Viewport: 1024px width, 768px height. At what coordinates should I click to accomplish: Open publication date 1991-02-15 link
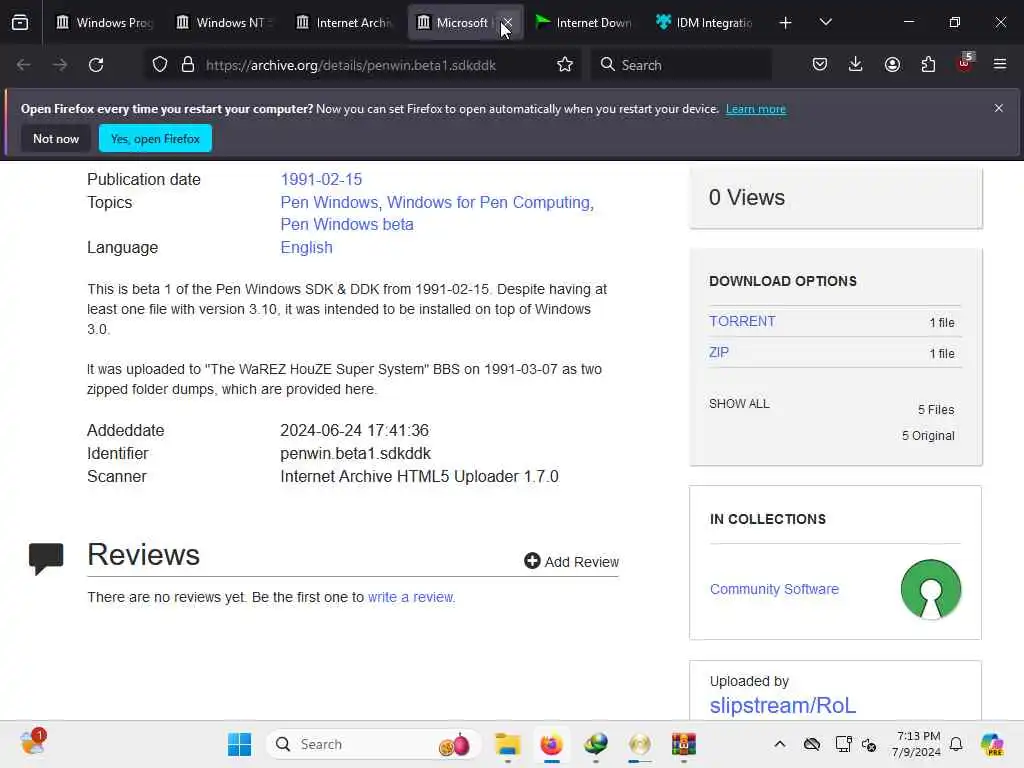[321, 180]
